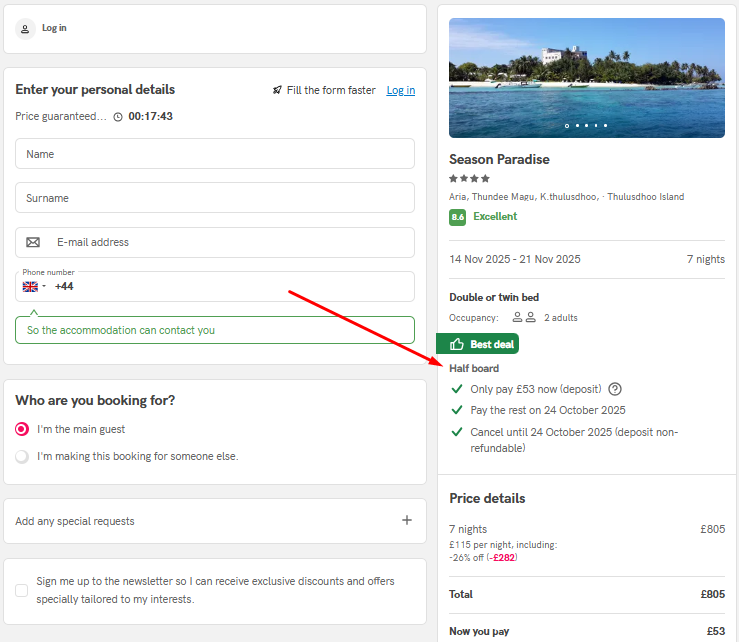Click the envelope icon in the e-mail field
This screenshot has height=642, width=739.
pos(33,242)
